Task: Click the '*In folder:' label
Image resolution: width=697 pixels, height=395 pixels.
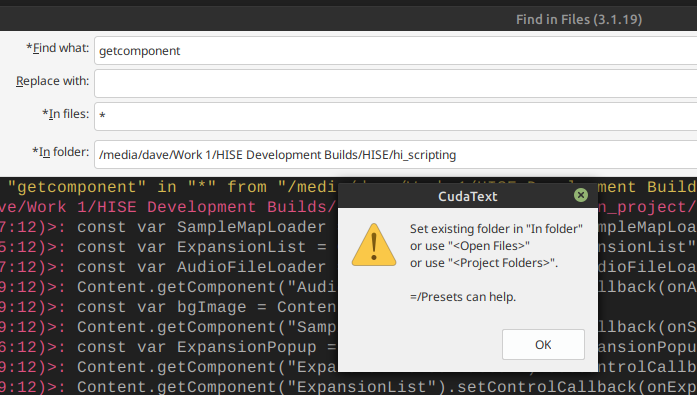Action: [60, 152]
